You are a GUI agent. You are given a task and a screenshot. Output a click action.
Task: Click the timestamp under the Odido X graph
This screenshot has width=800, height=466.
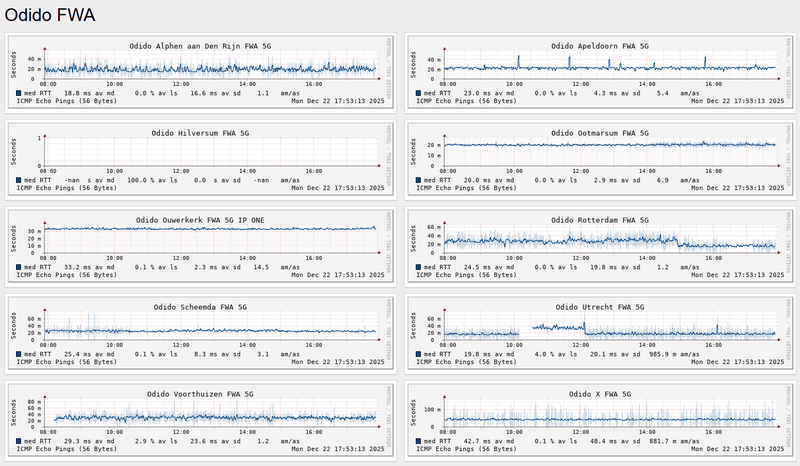[x=737, y=449]
